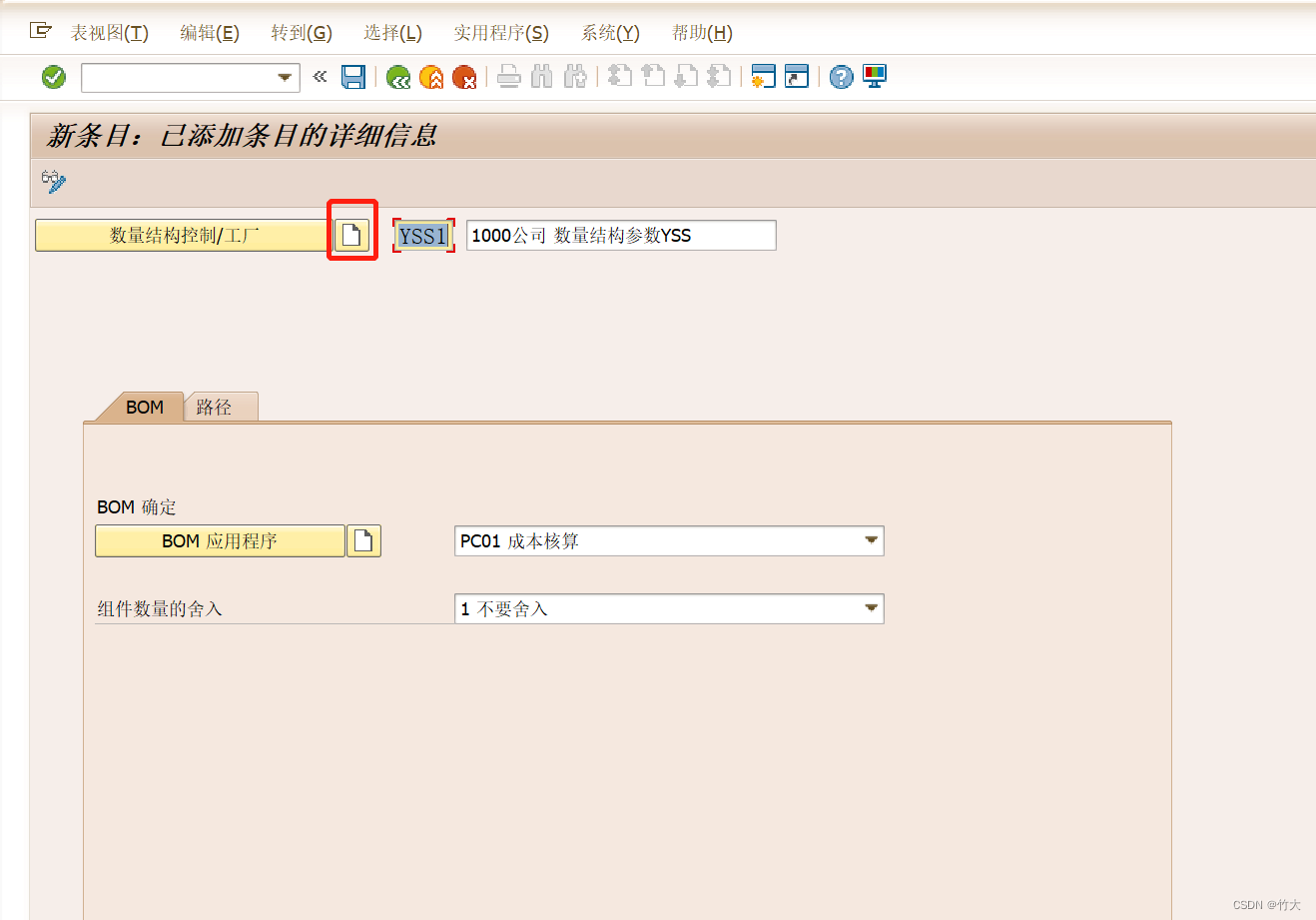Open the SAP window menu icon

point(41,31)
